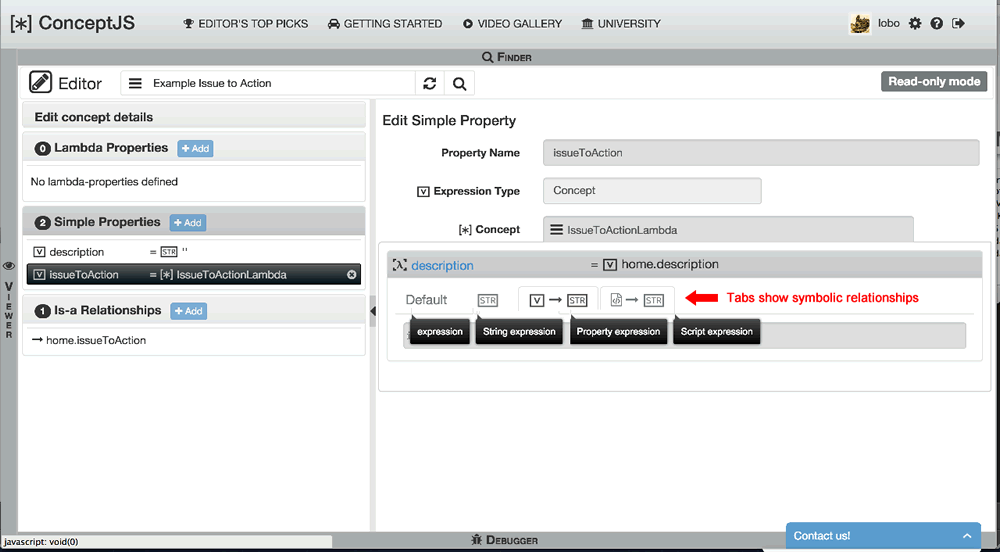Select Default expression tab
1000x552 pixels.
click(426, 300)
